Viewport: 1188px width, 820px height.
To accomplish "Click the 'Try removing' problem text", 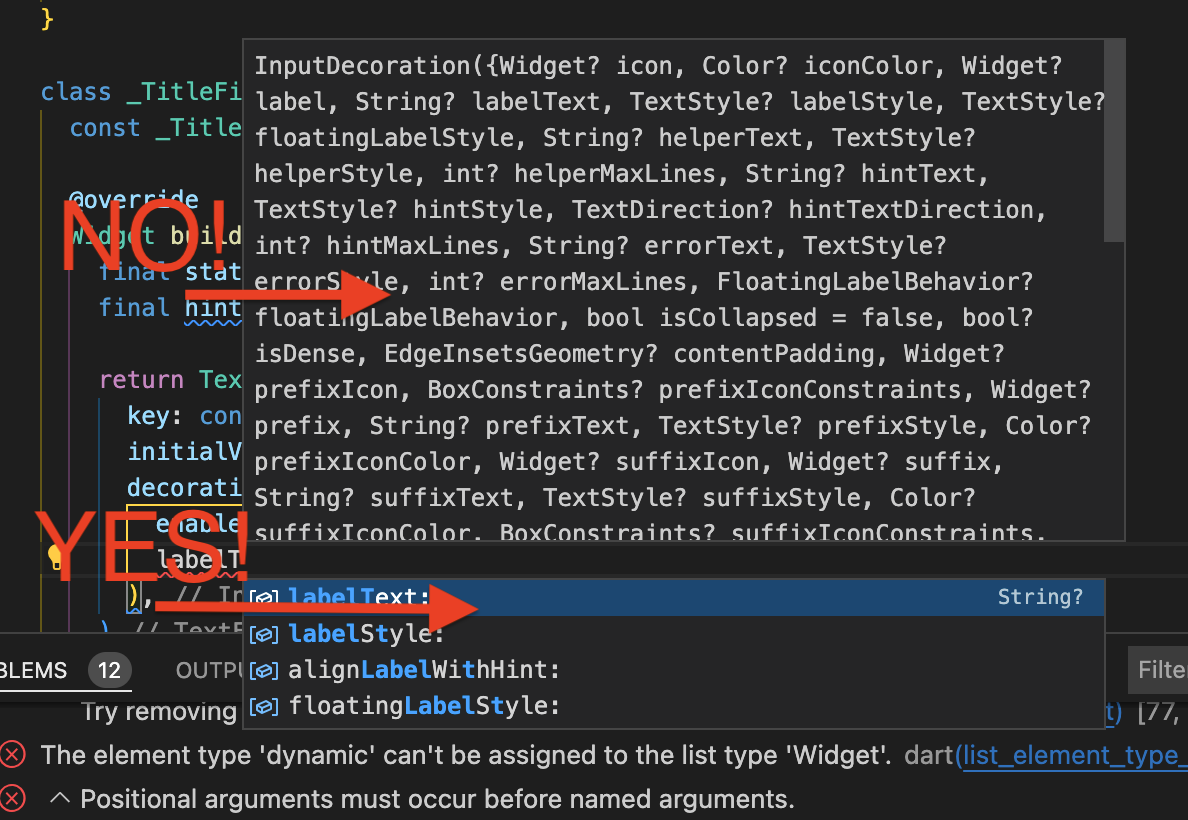I will [x=159, y=712].
